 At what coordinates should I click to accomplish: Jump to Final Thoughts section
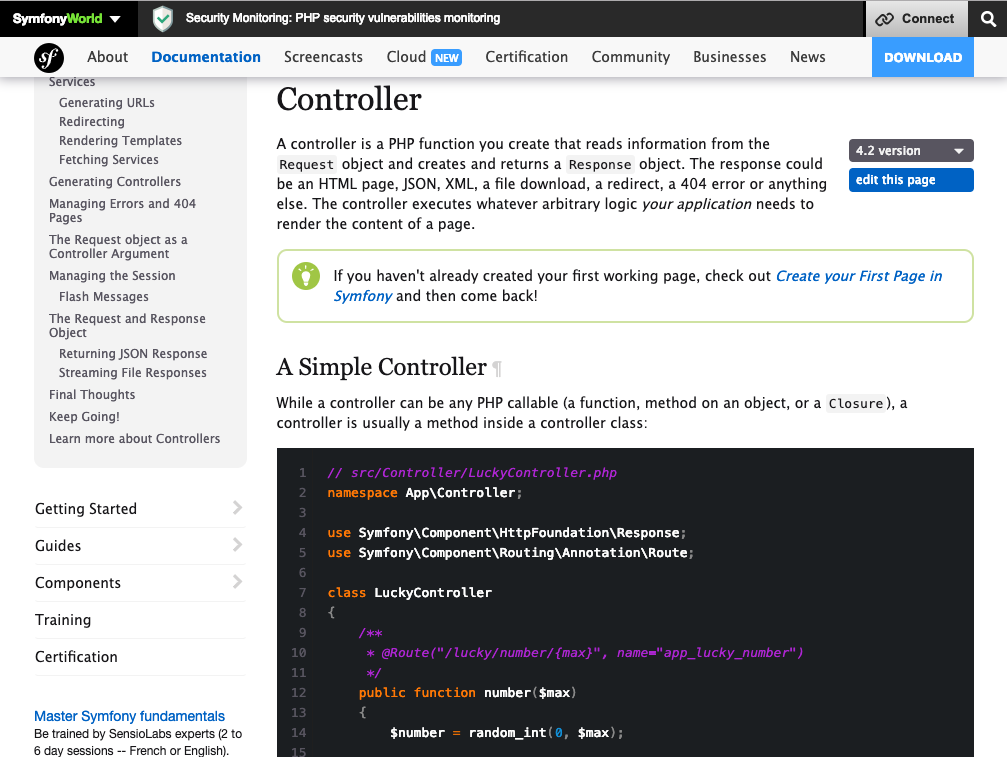(x=92, y=395)
